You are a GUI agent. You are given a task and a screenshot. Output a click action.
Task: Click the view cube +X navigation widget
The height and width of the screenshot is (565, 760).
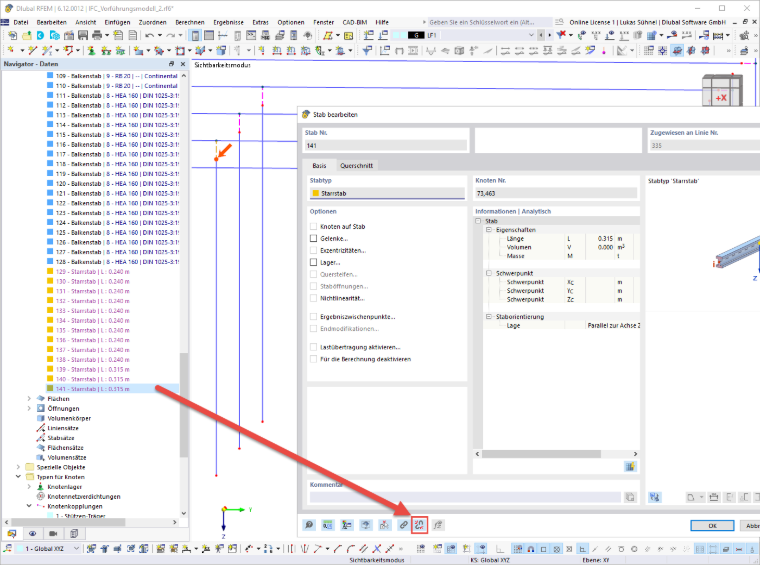point(722,91)
